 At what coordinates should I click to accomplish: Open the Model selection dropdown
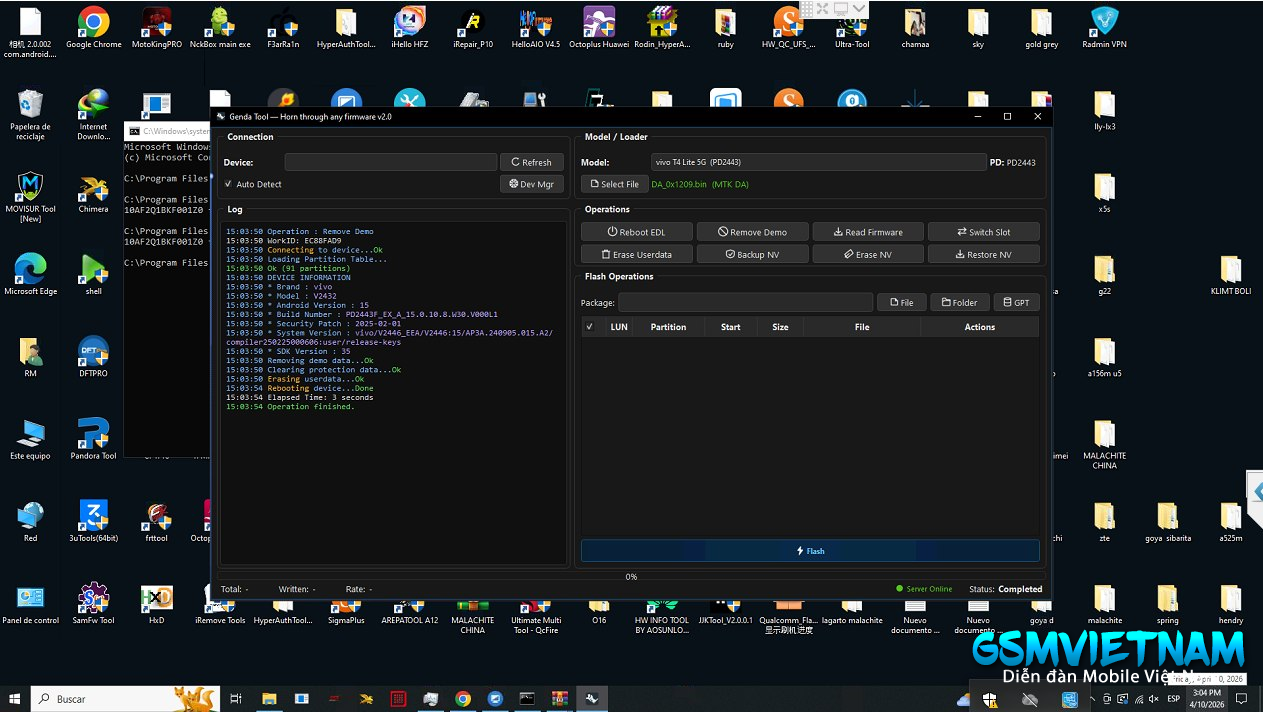point(818,162)
